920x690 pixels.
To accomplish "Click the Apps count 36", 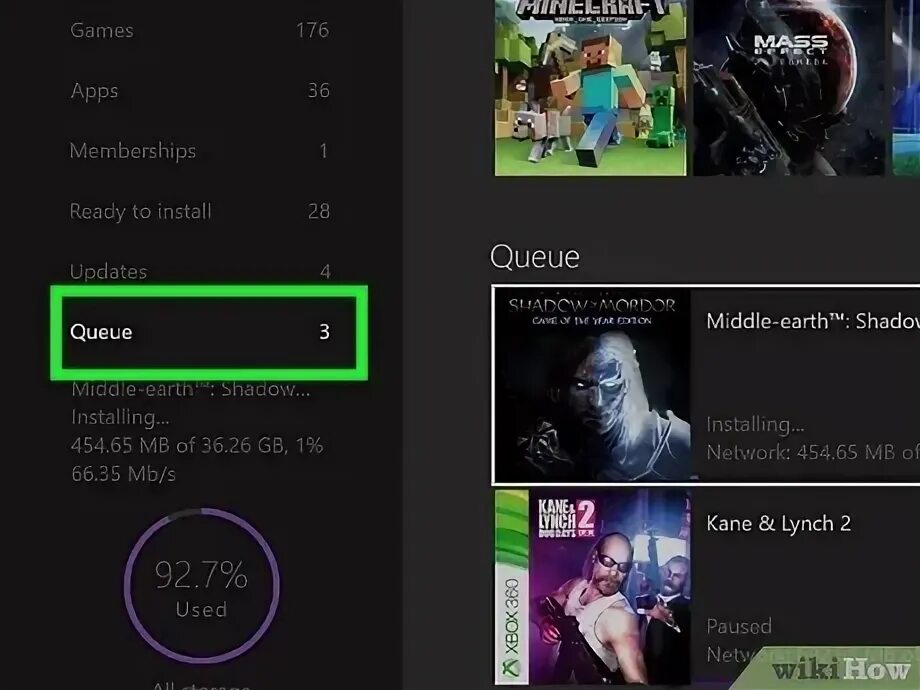I will 319,90.
